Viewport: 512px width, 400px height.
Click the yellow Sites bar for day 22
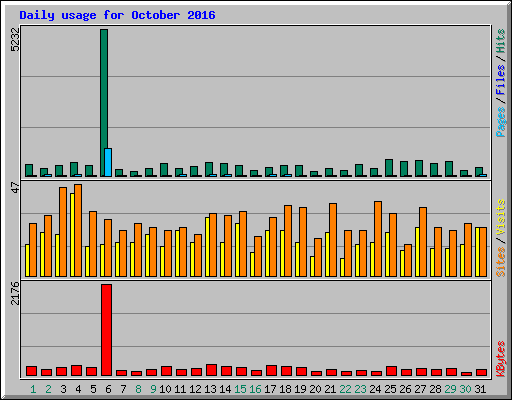coord(342,267)
